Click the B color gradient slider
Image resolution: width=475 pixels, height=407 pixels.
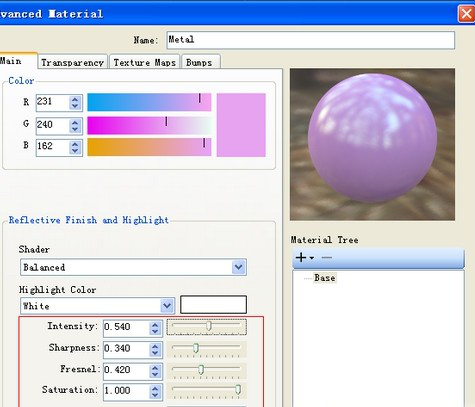tap(149, 147)
